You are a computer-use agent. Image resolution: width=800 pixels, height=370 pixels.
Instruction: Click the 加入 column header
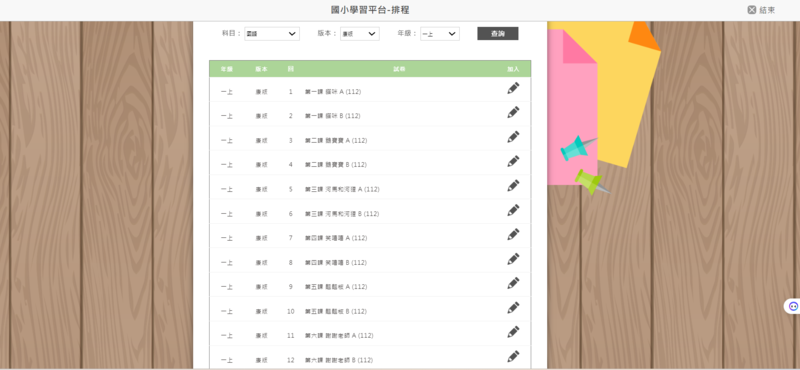[x=513, y=69]
